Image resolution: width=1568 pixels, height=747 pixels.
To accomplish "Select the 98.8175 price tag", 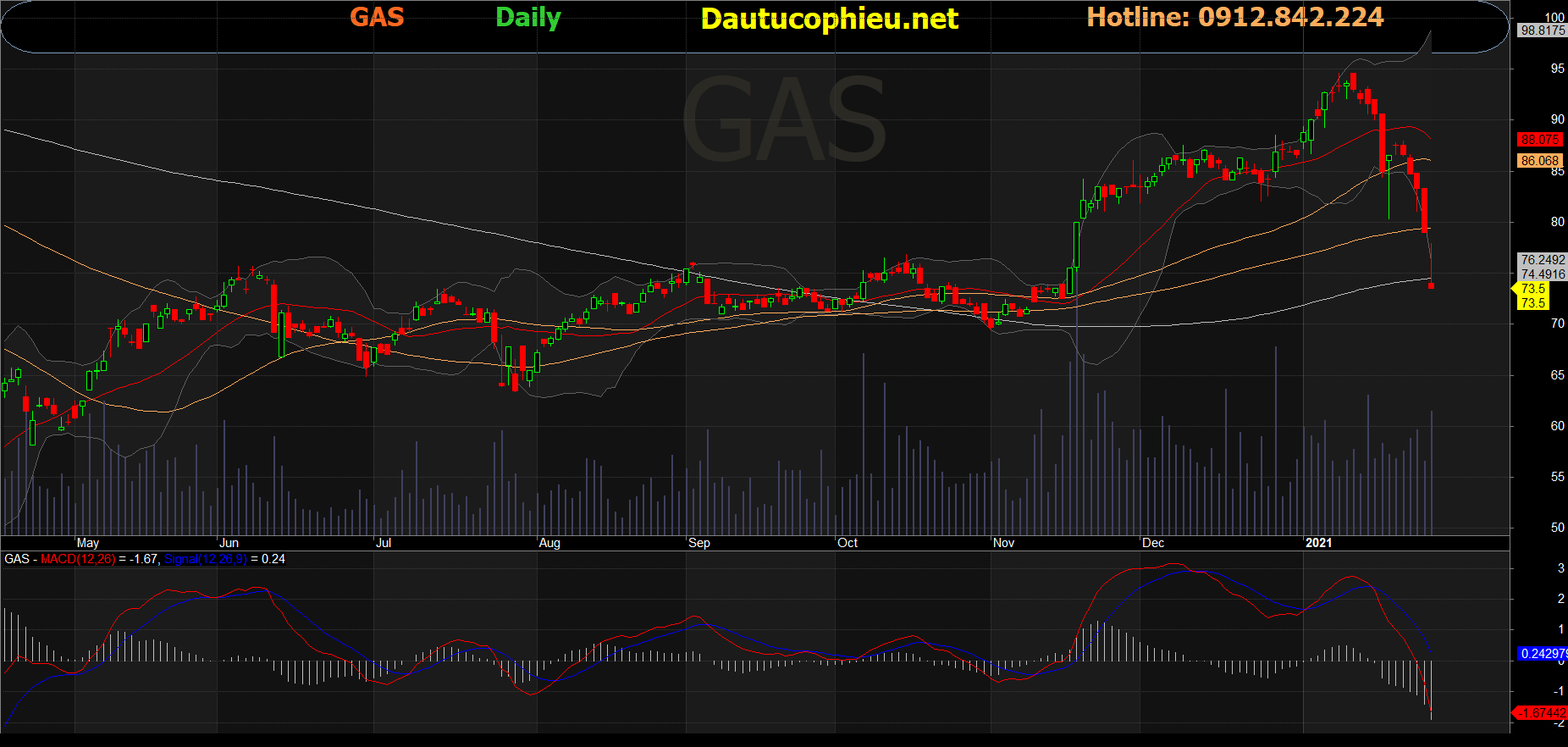I will pyautogui.click(x=1543, y=30).
